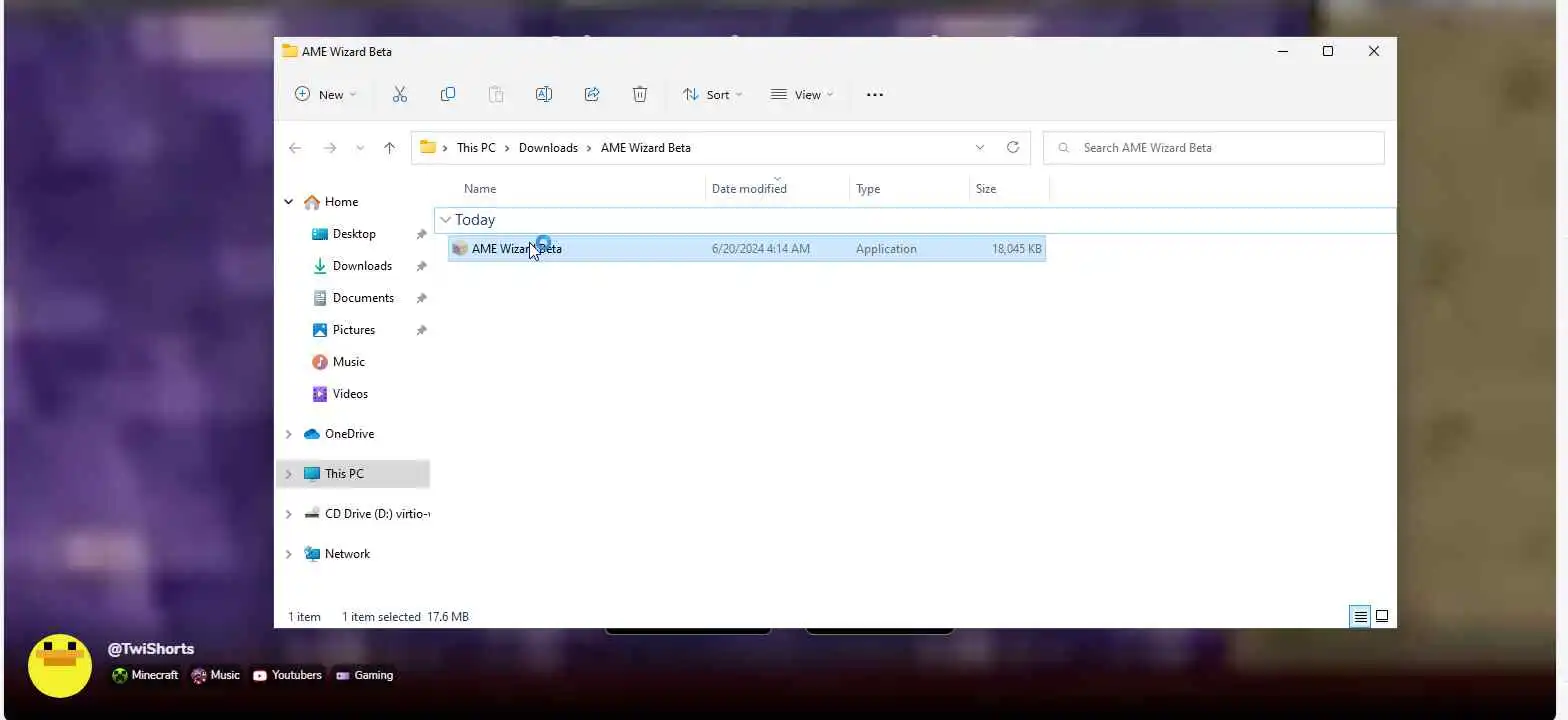
Task: Select AME Wizard Beta breadcrumb
Action: pyautogui.click(x=646, y=148)
